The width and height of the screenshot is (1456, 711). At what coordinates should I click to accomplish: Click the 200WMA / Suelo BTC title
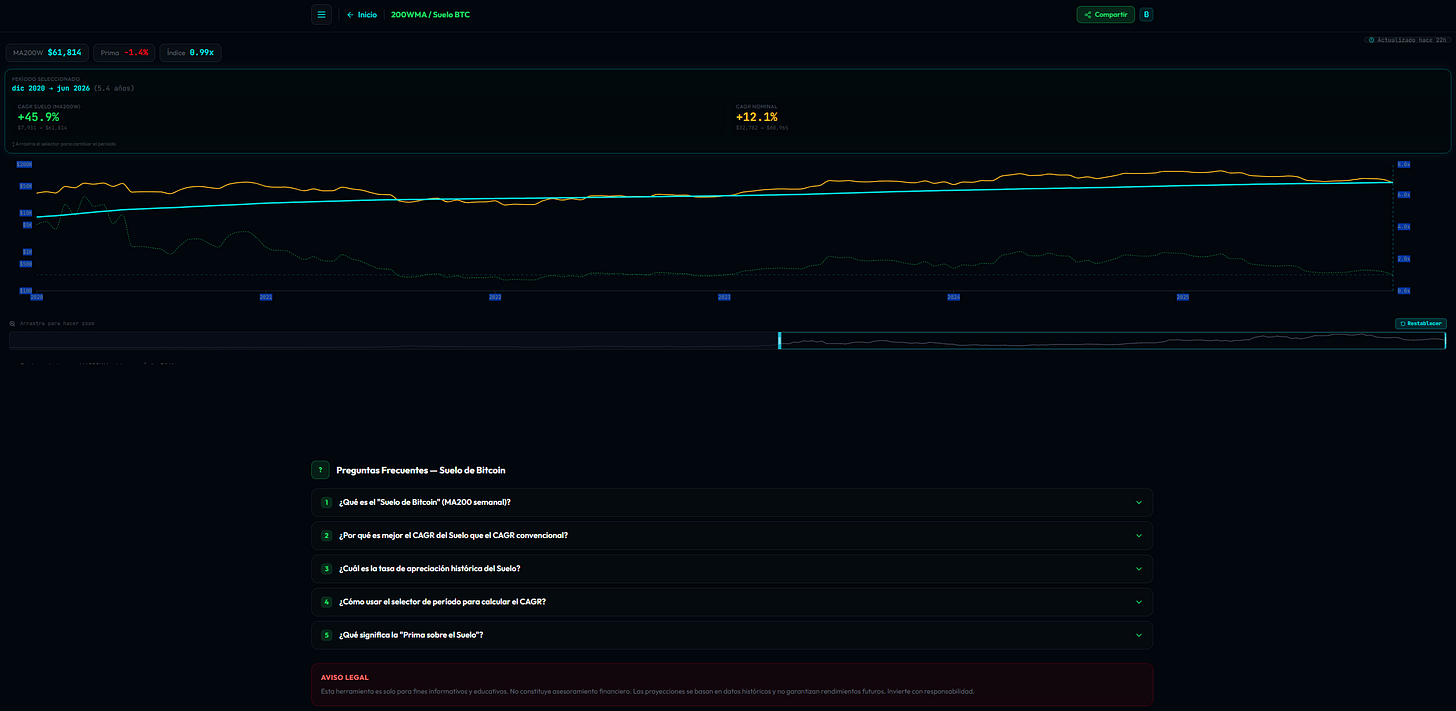point(430,15)
